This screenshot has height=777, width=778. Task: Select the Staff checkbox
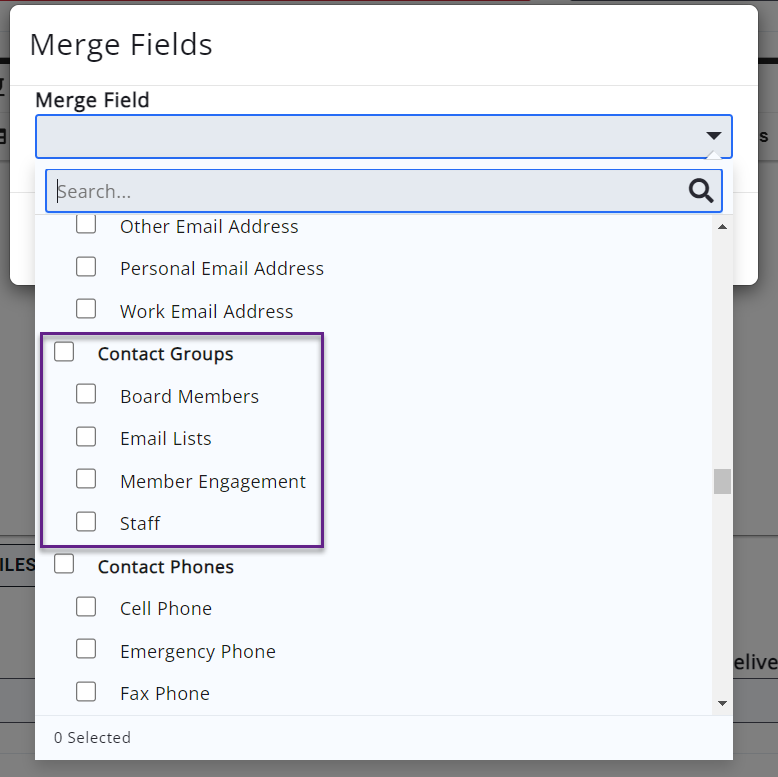click(86, 521)
